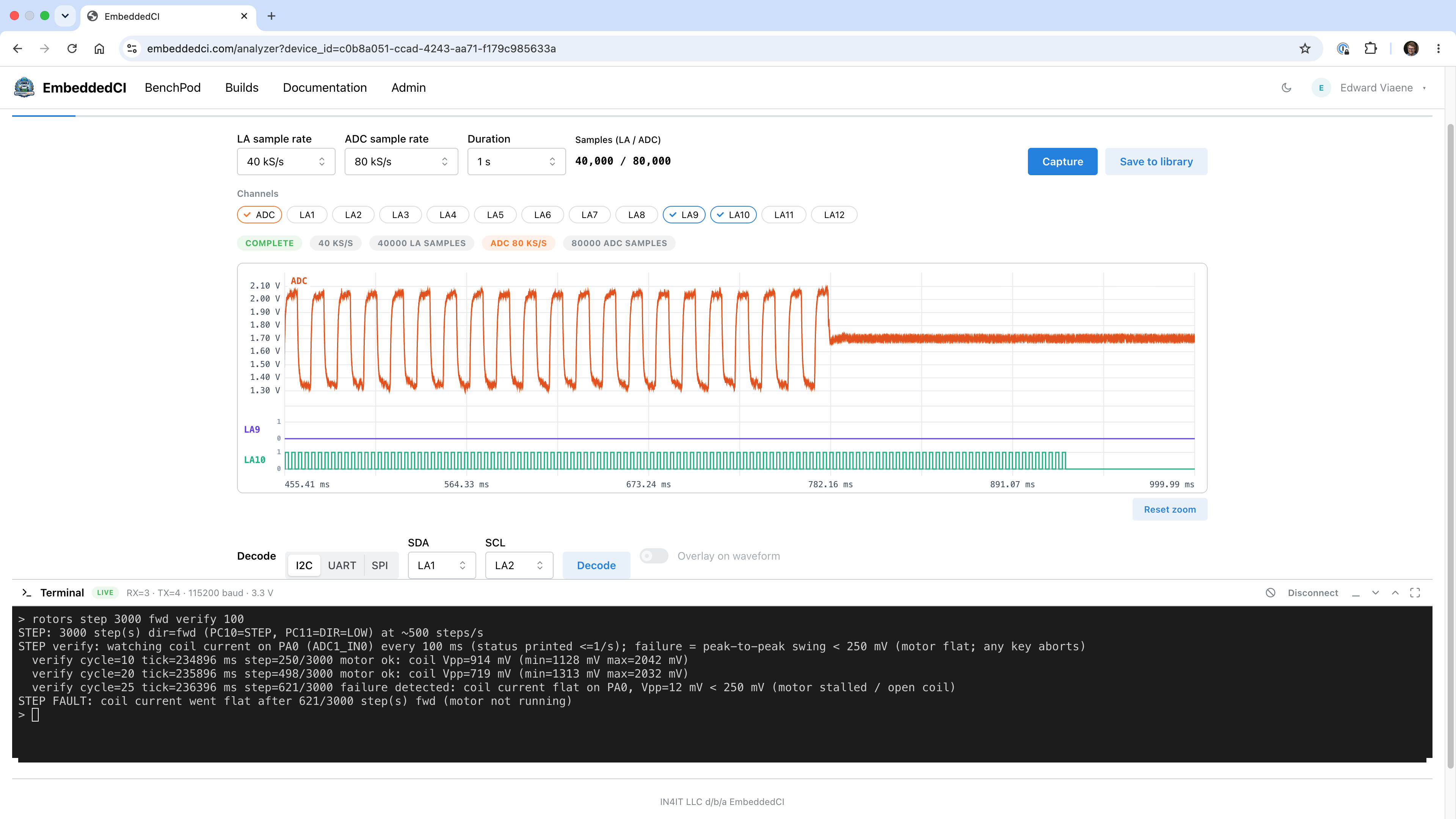Image resolution: width=1456 pixels, height=819 pixels.
Task: Open the tab search chevron
Action: tap(65, 16)
